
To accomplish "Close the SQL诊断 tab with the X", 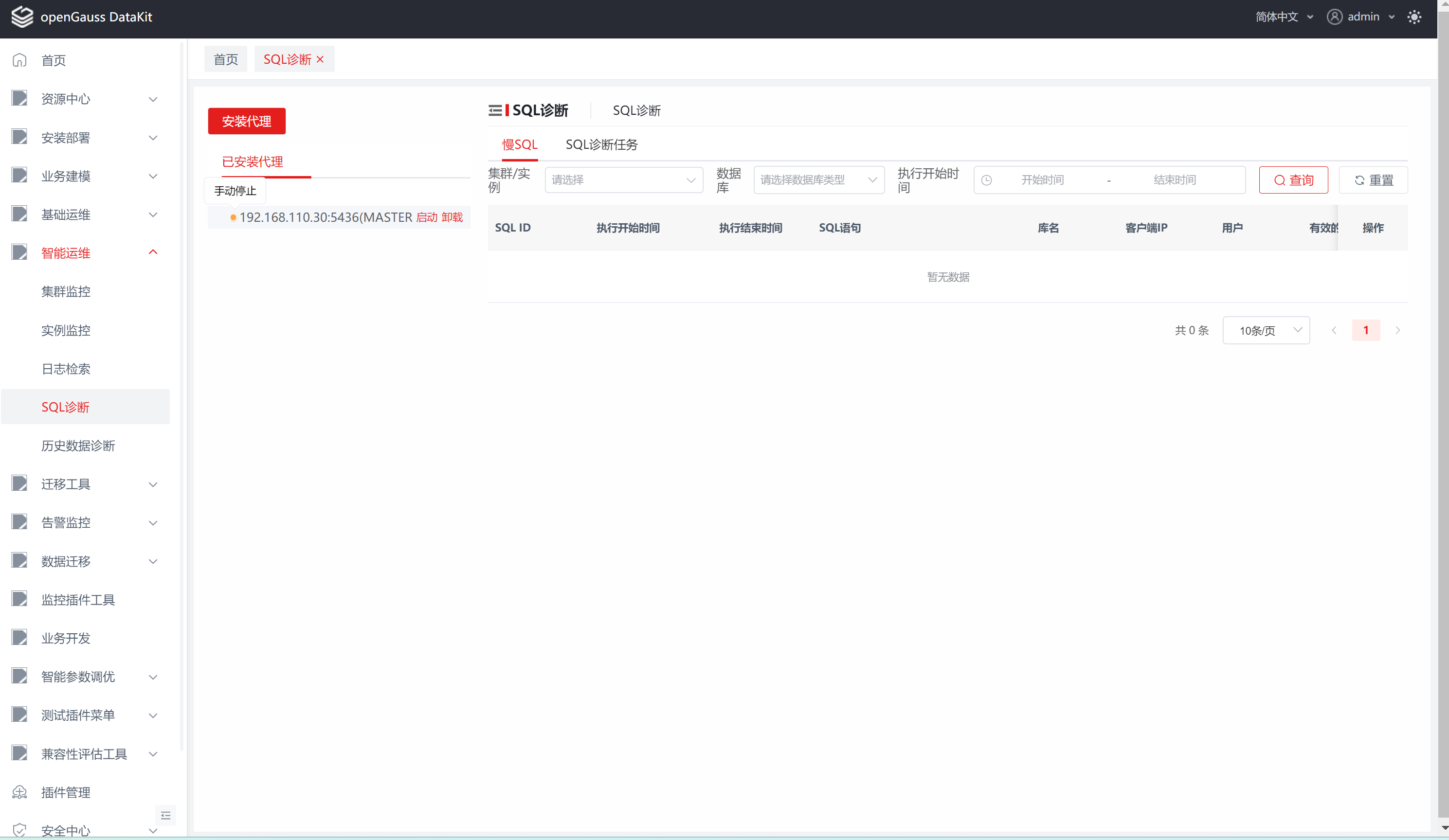I will pos(320,59).
